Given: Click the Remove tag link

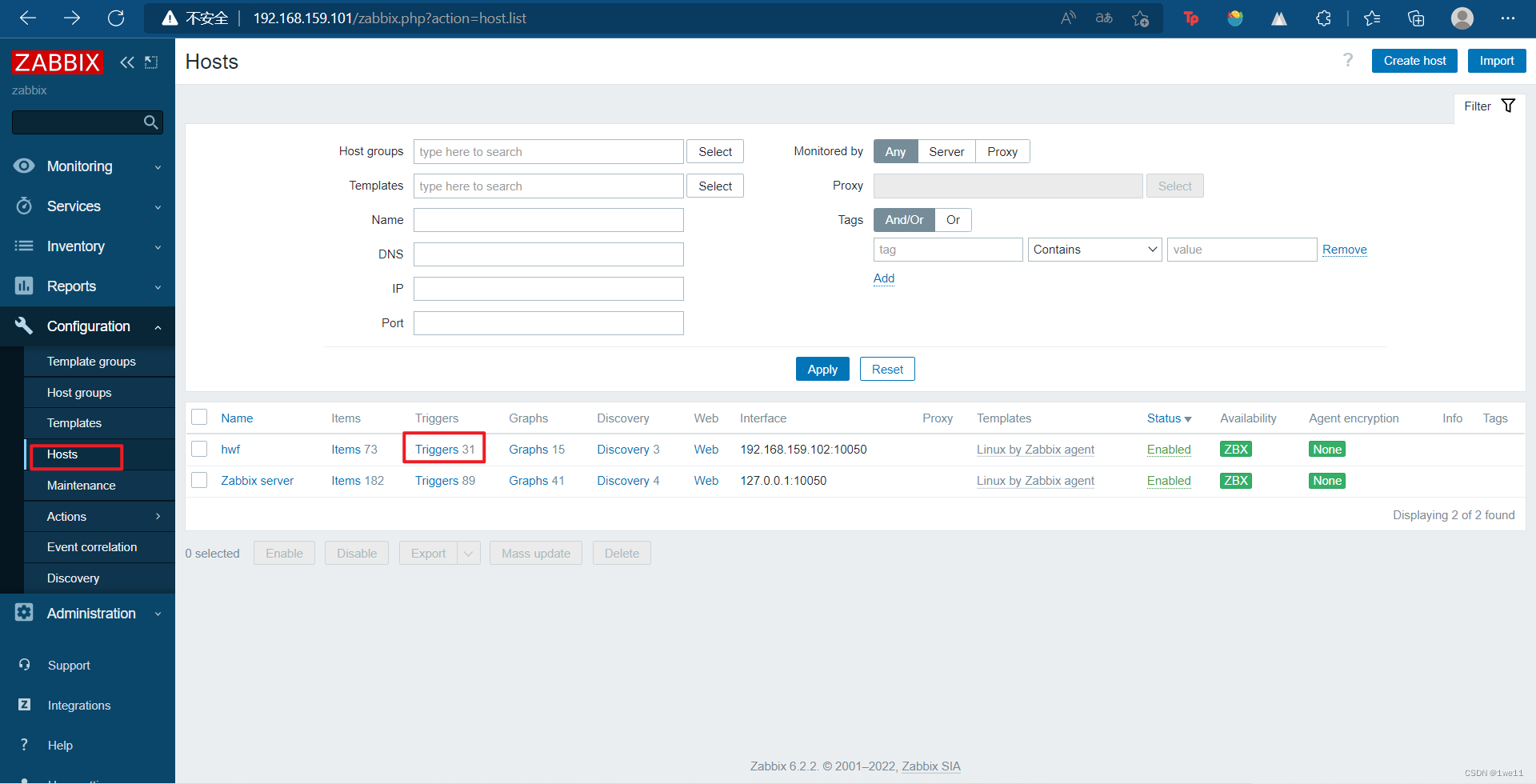Looking at the screenshot, I should tap(1344, 250).
